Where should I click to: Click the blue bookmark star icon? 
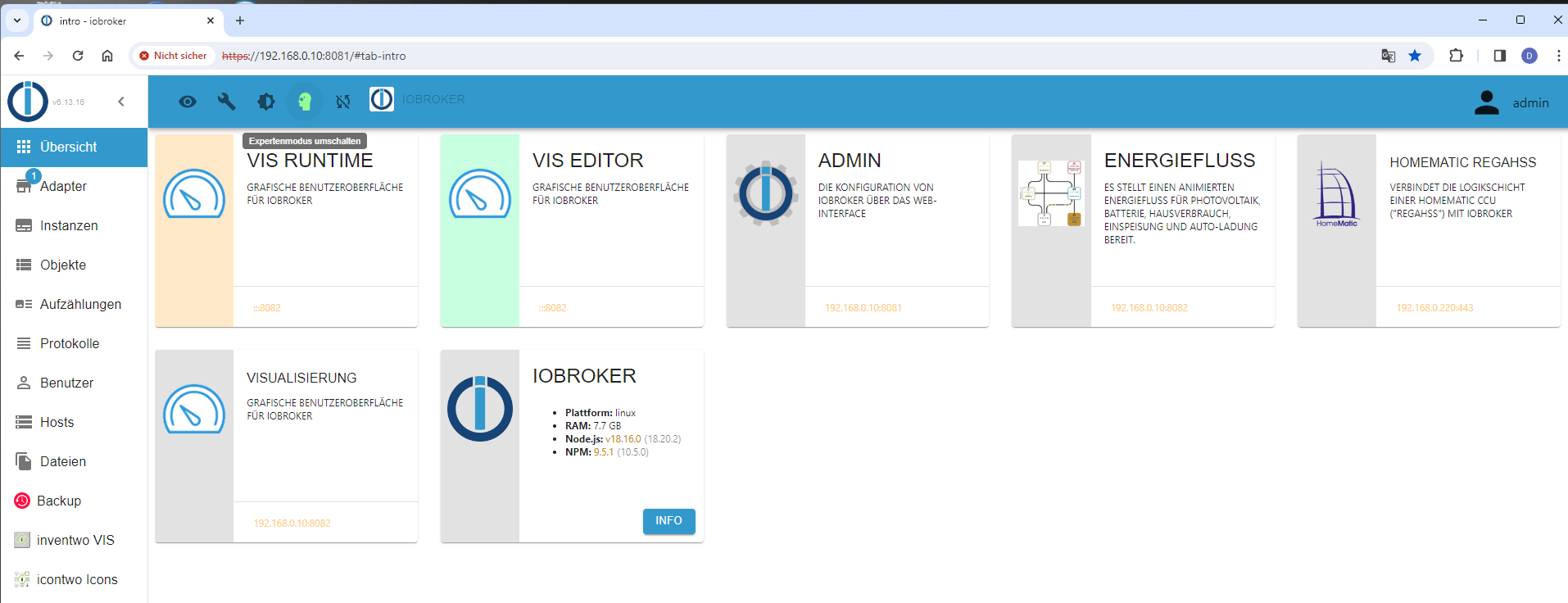1415,56
